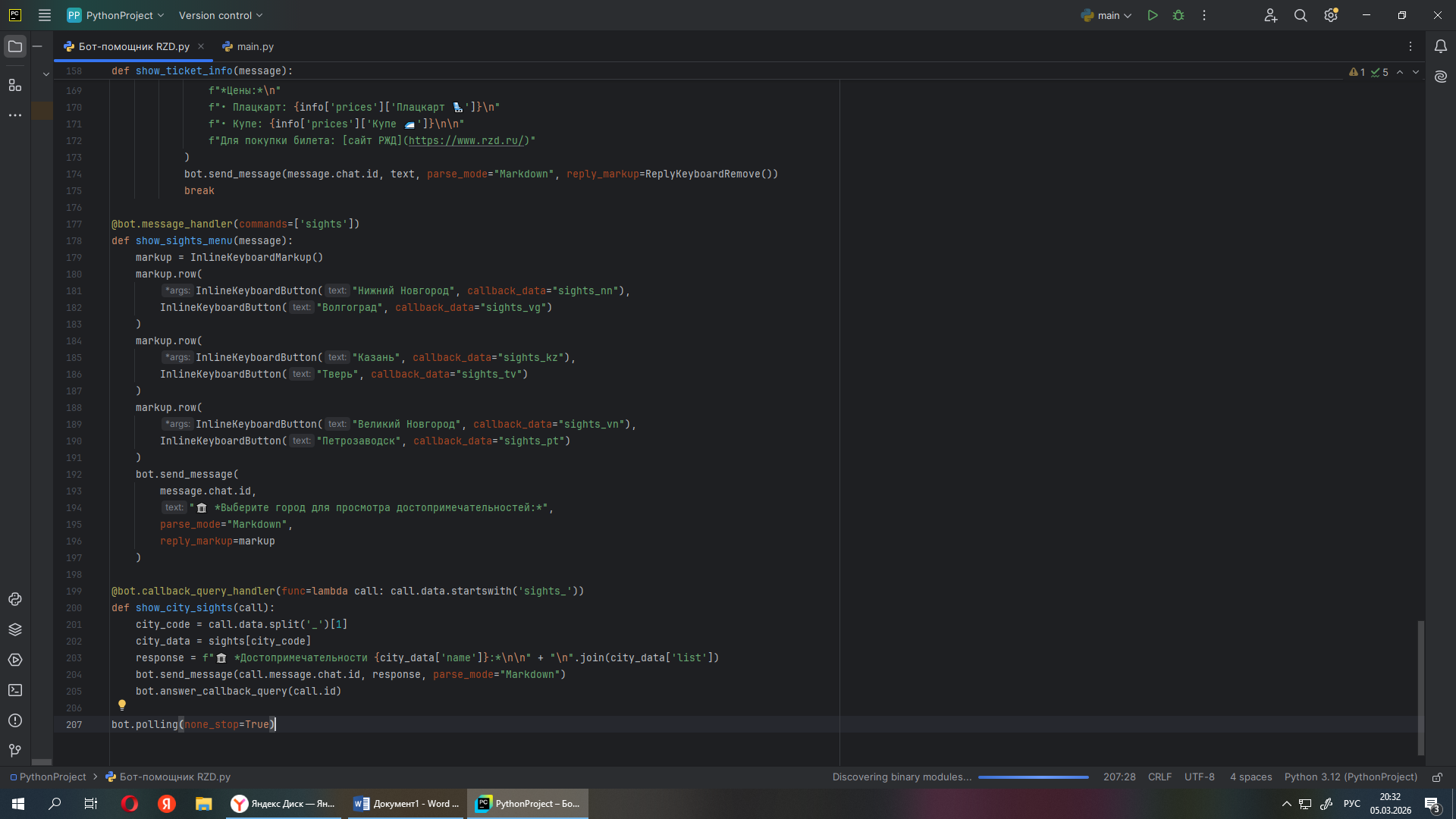
Task: Open the rzd.ru link in code
Action: click(x=466, y=141)
